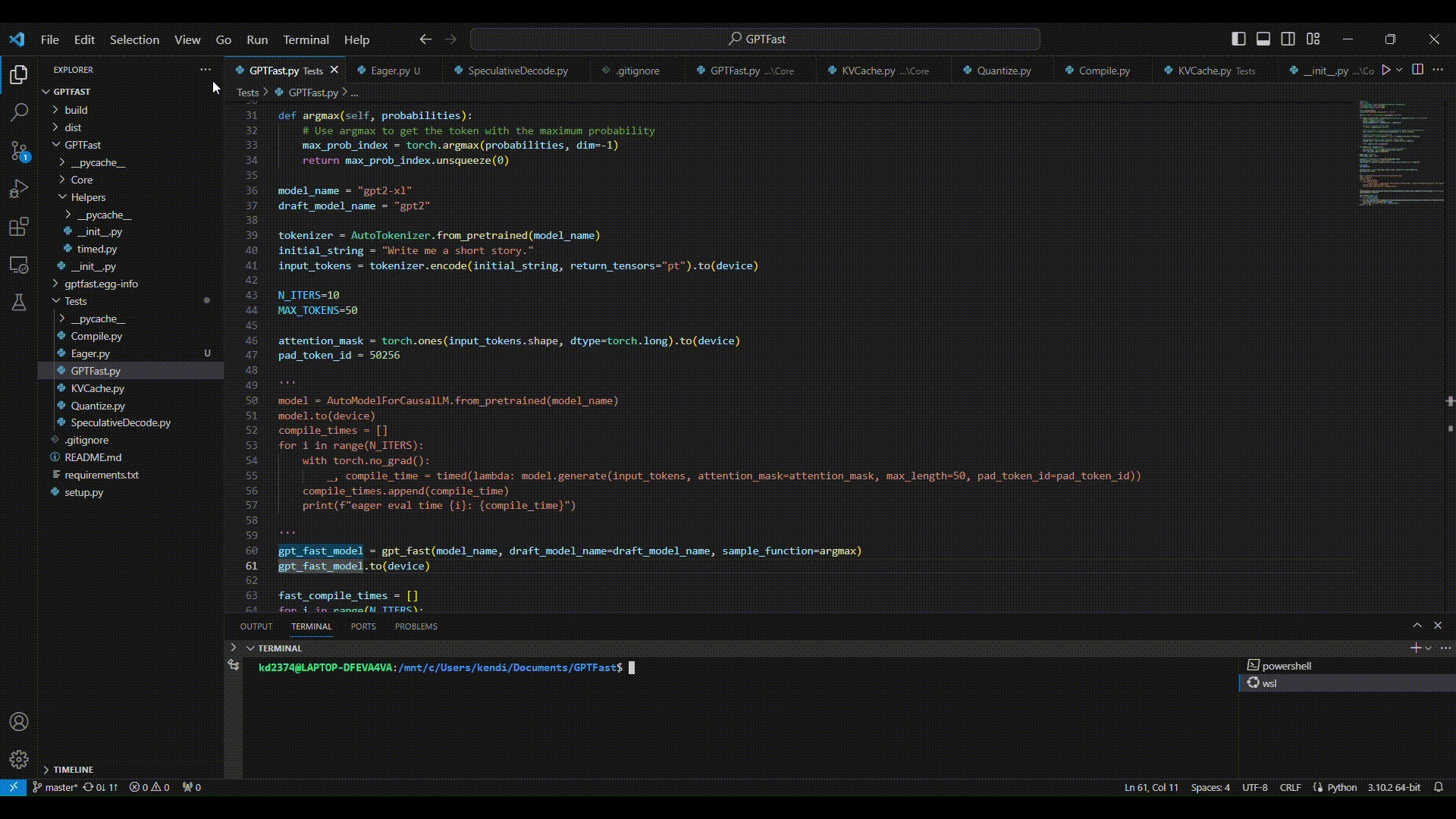Viewport: 1456px width, 819px height.
Task: Switch to the Quantize.py editor tab
Action: point(1003,71)
